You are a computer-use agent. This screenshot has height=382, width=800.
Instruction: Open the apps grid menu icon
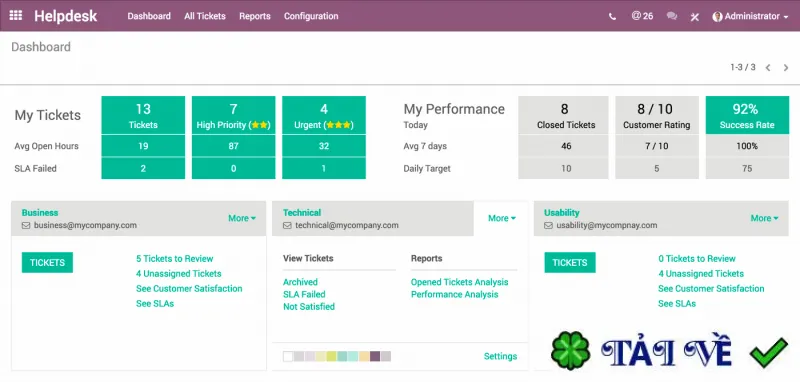coord(16,15)
